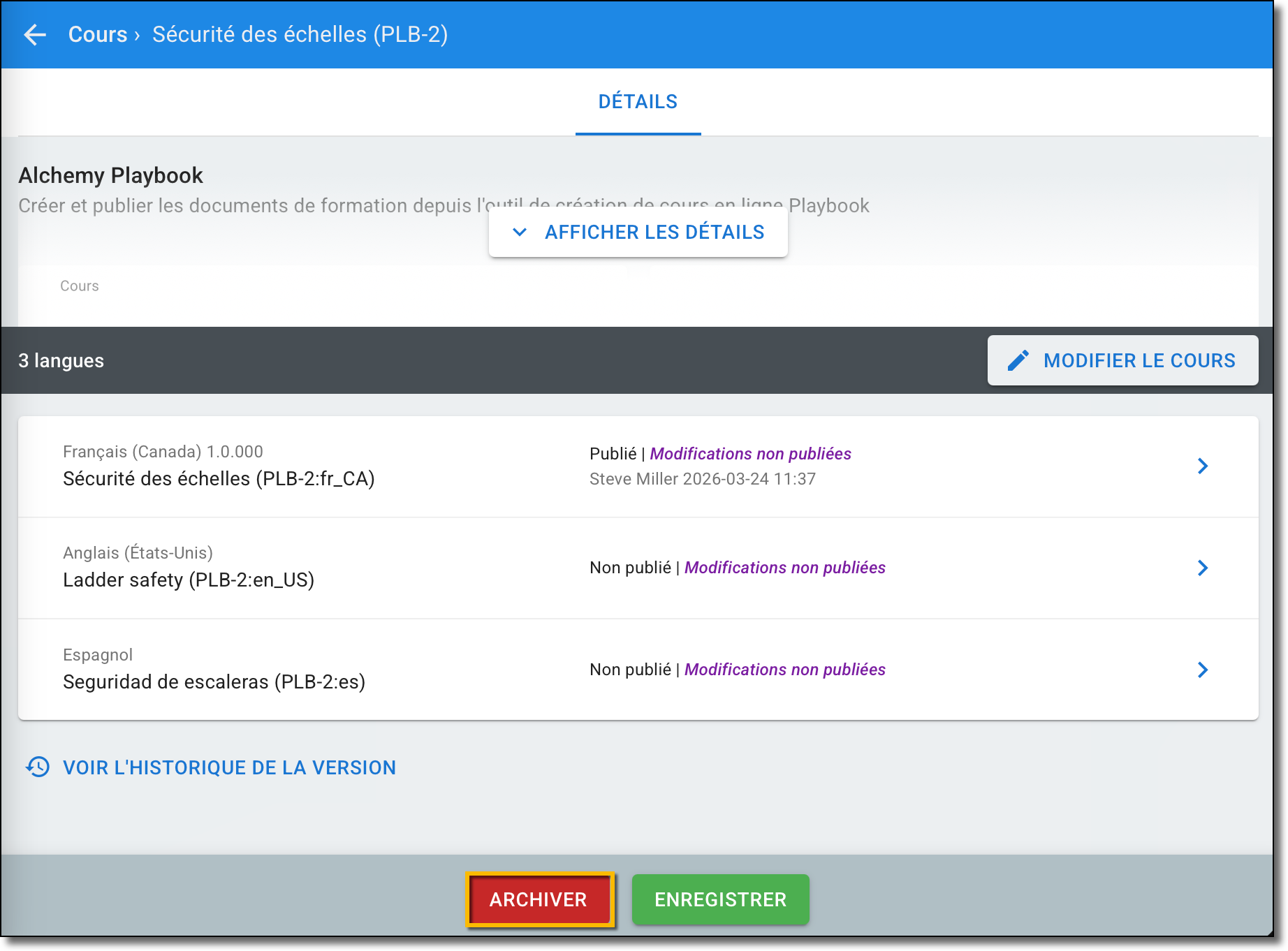This screenshot has width=1288, height=951.
Task: Open the Anglais (États-Unis) row chevron
Action: click(x=1202, y=568)
